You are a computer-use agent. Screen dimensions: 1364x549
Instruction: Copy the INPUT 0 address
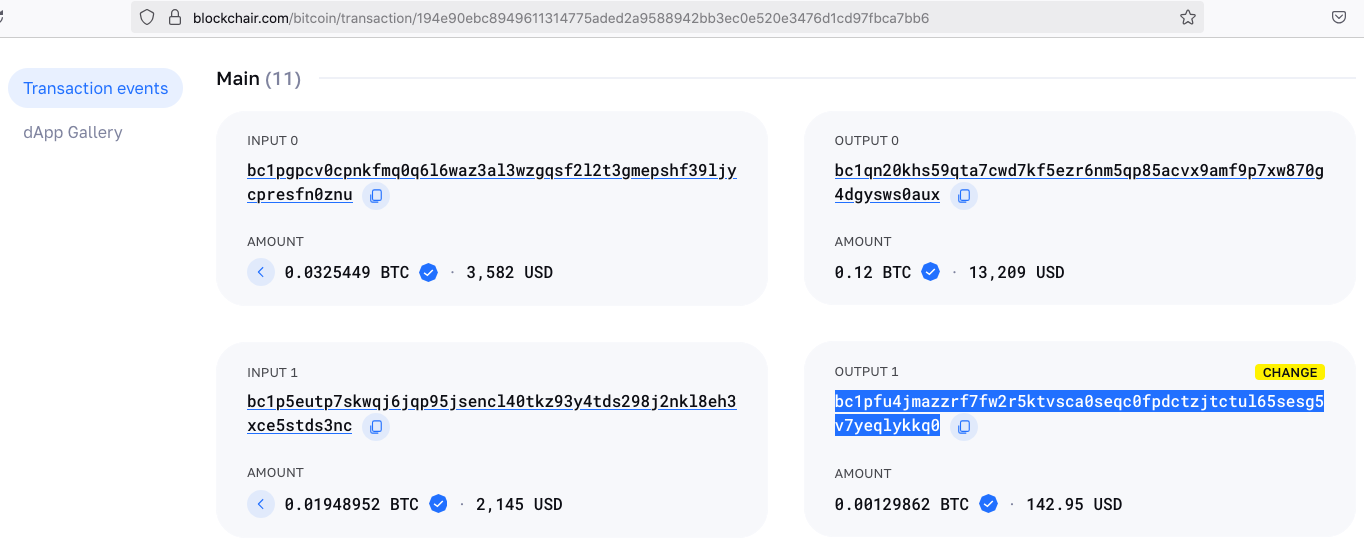coord(376,196)
